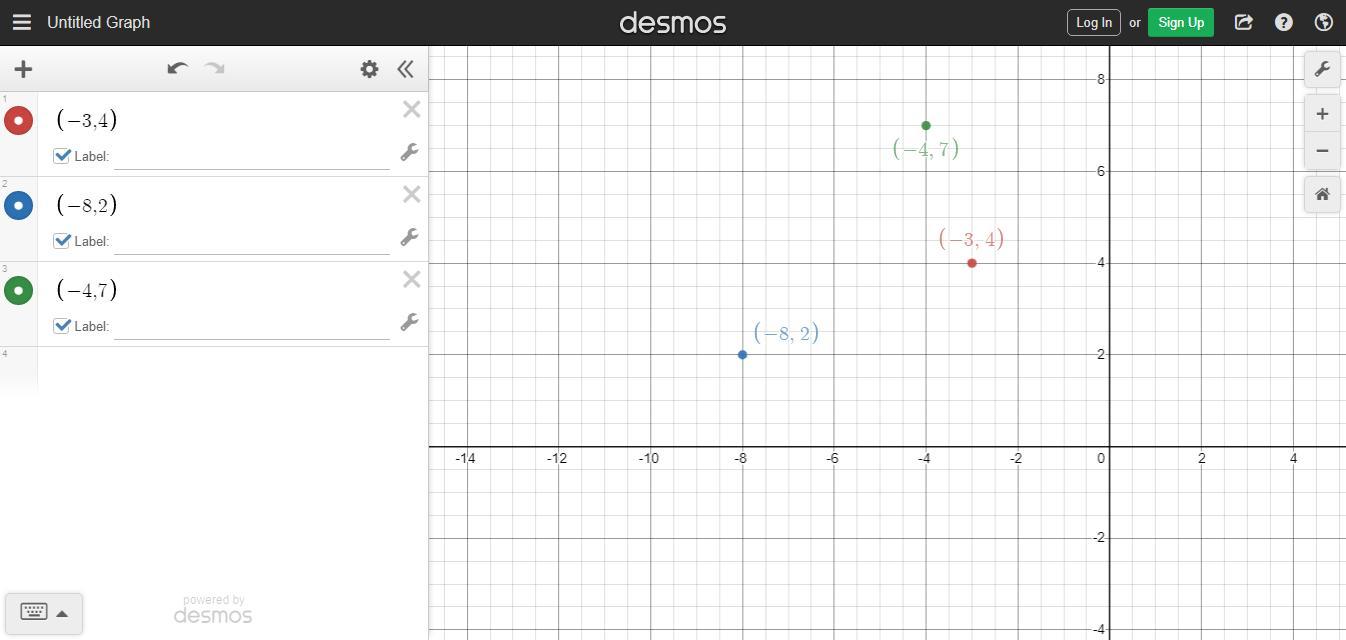
Task: Open expression list settings gear
Action: (x=369, y=69)
